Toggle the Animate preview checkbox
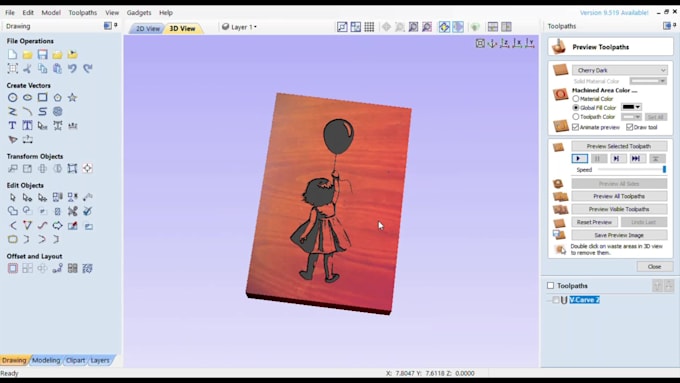The width and height of the screenshot is (680, 383). point(575,127)
